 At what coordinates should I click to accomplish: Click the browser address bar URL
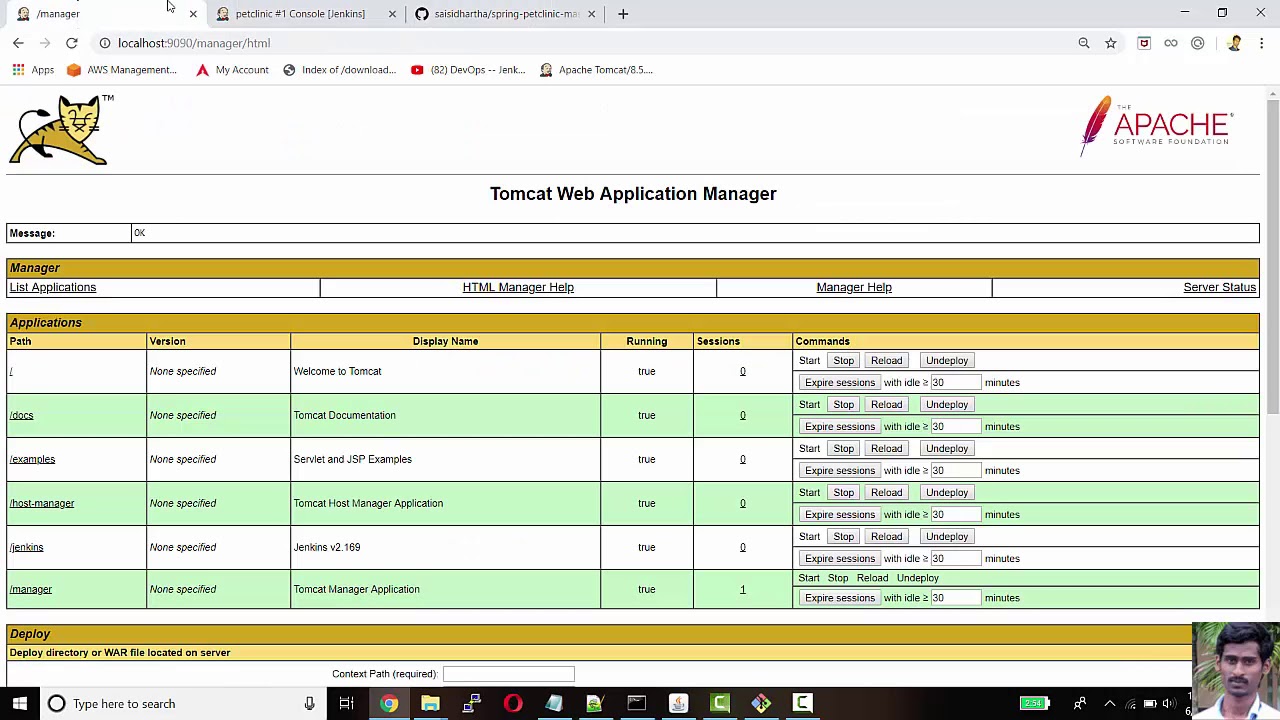[x=194, y=43]
